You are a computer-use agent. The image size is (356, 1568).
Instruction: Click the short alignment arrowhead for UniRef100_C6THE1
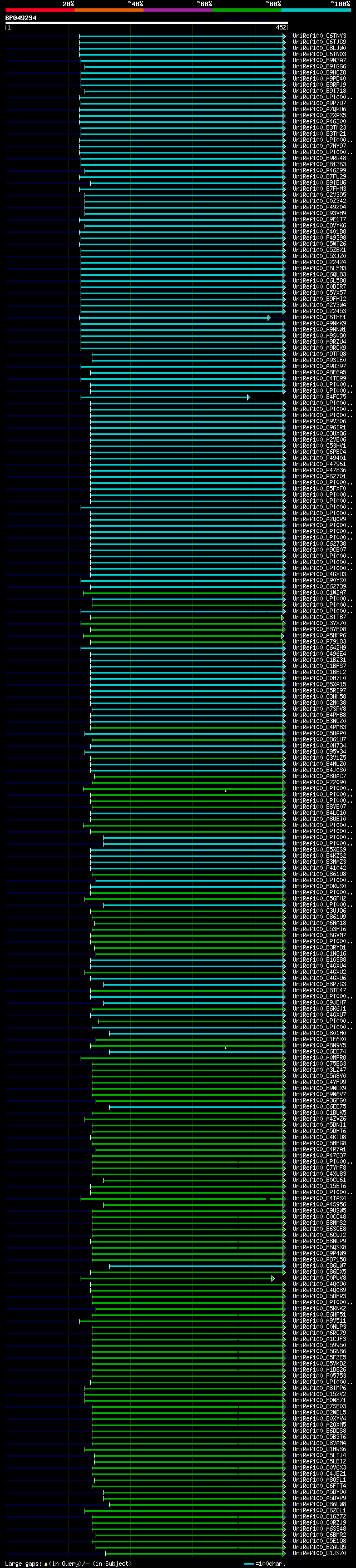269,318
